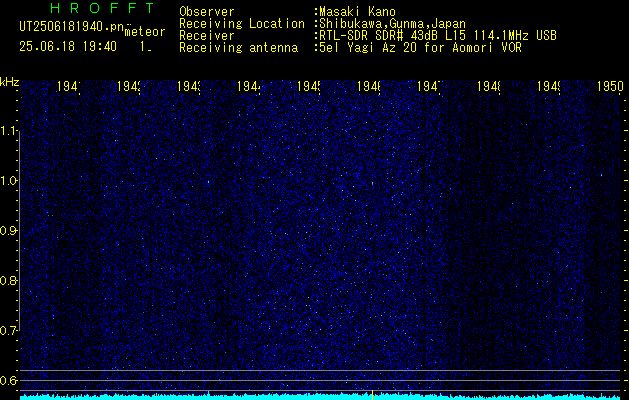Click the date-time '25.06.18 19:40'
This screenshot has height=400, width=629.
[x=68, y=47]
